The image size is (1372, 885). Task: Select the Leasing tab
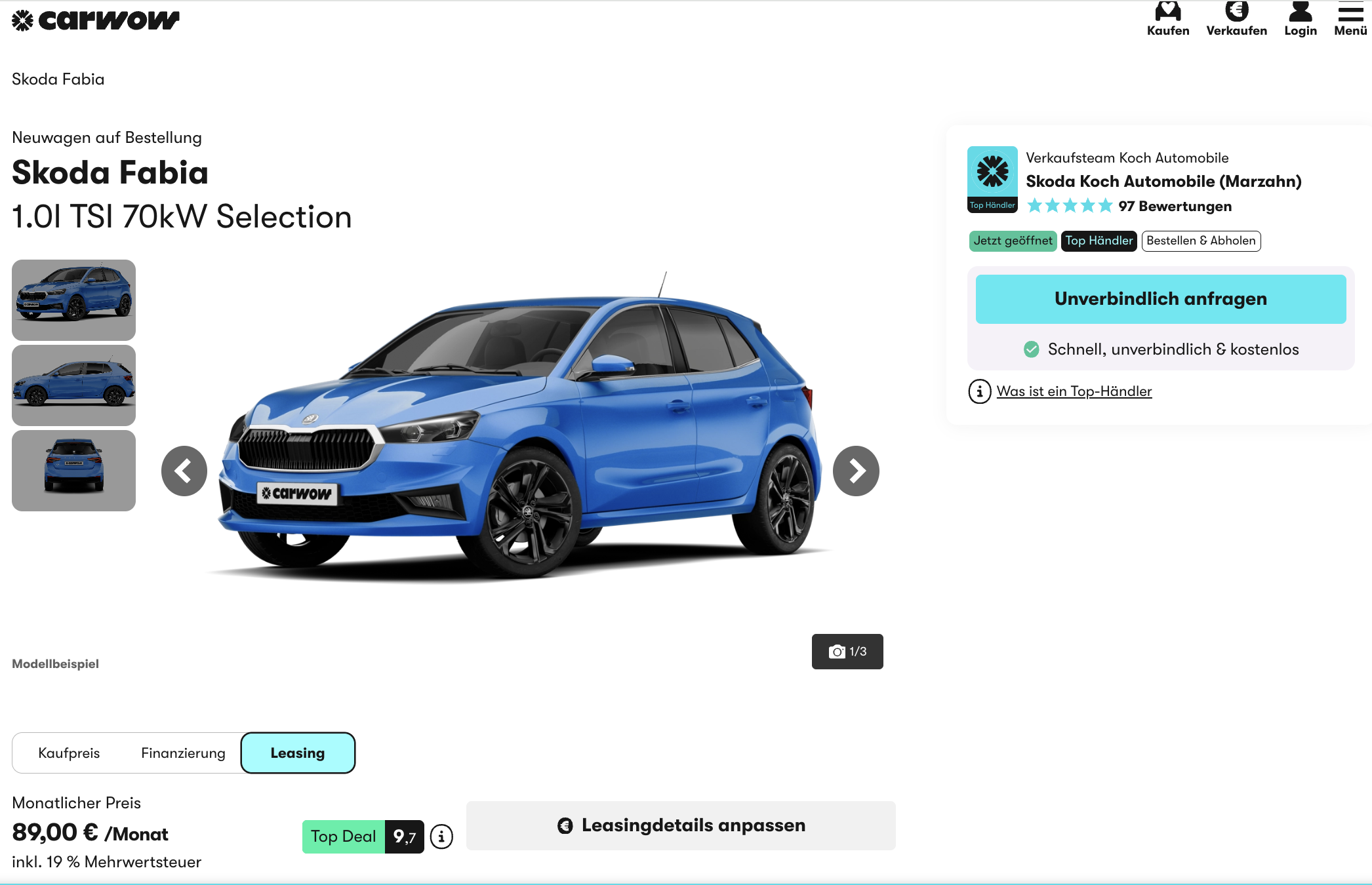click(298, 753)
